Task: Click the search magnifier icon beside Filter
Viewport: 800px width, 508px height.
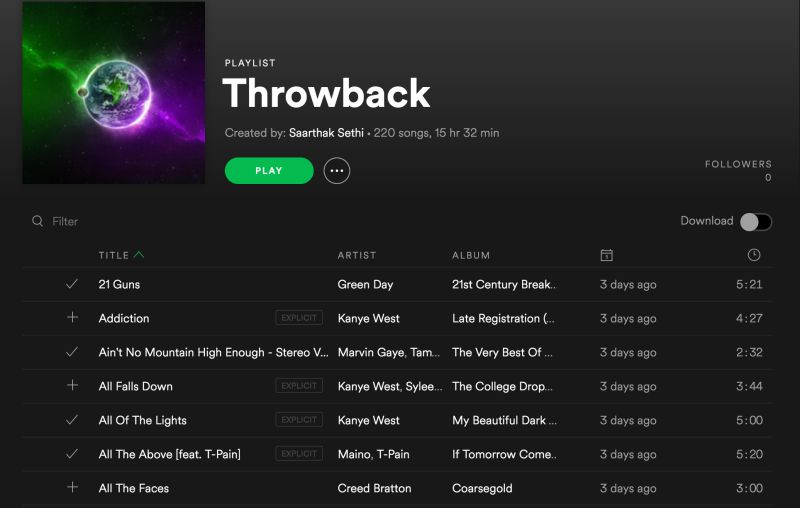Action: (x=37, y=221)
